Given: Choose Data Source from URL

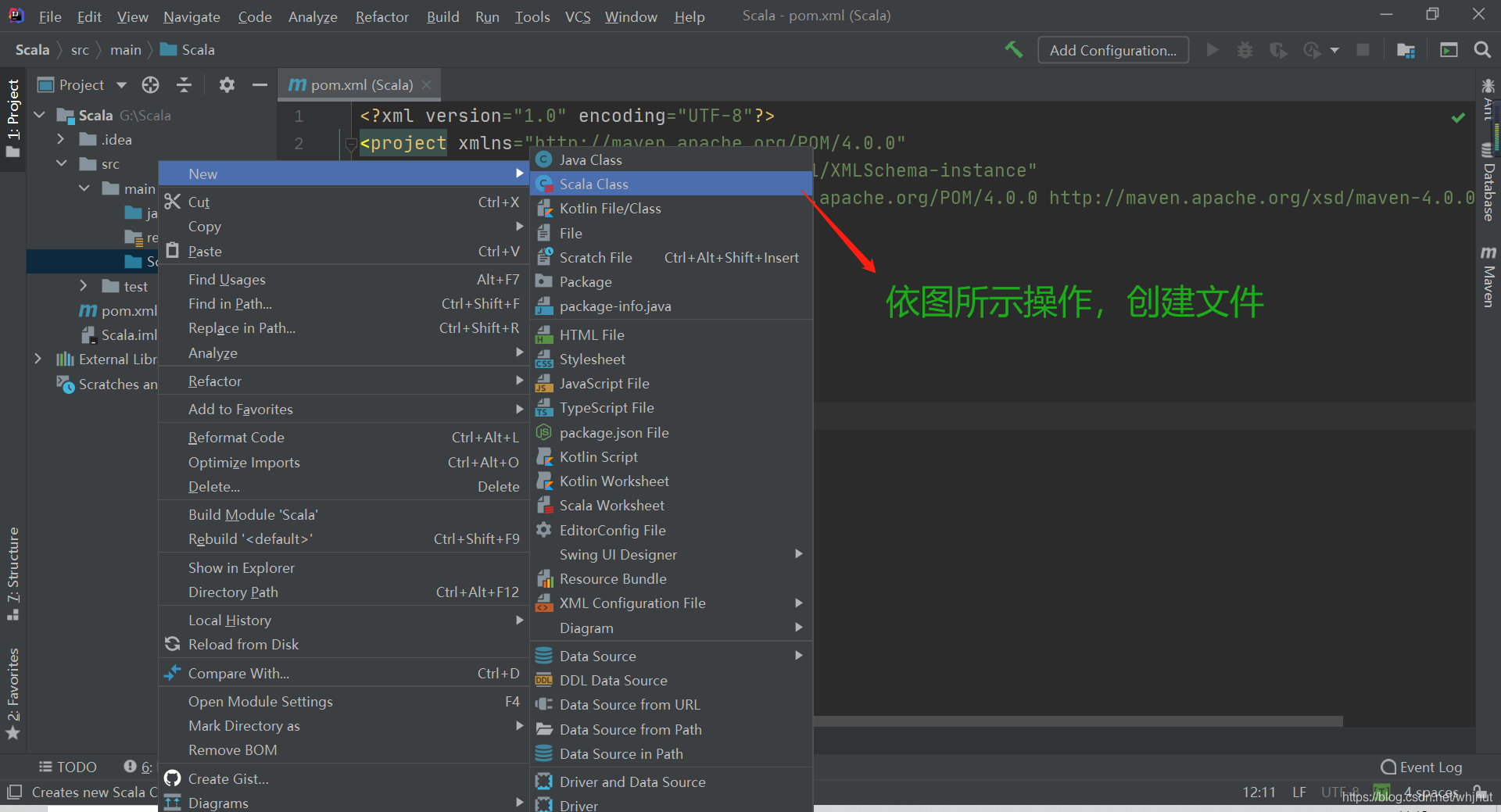Looking at the screenshot, I should click(x=671, y=704).
